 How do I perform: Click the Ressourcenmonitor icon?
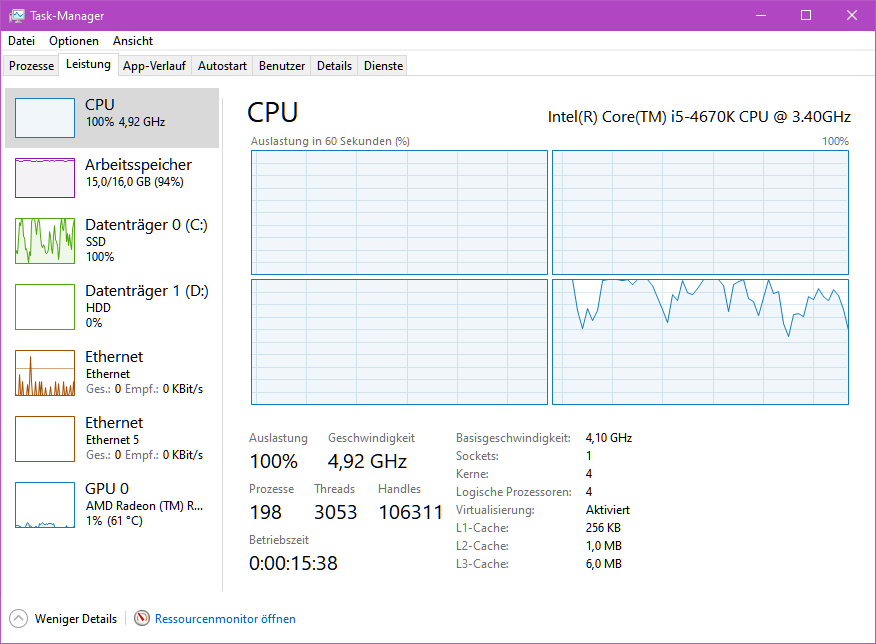[x=142, y=619]
